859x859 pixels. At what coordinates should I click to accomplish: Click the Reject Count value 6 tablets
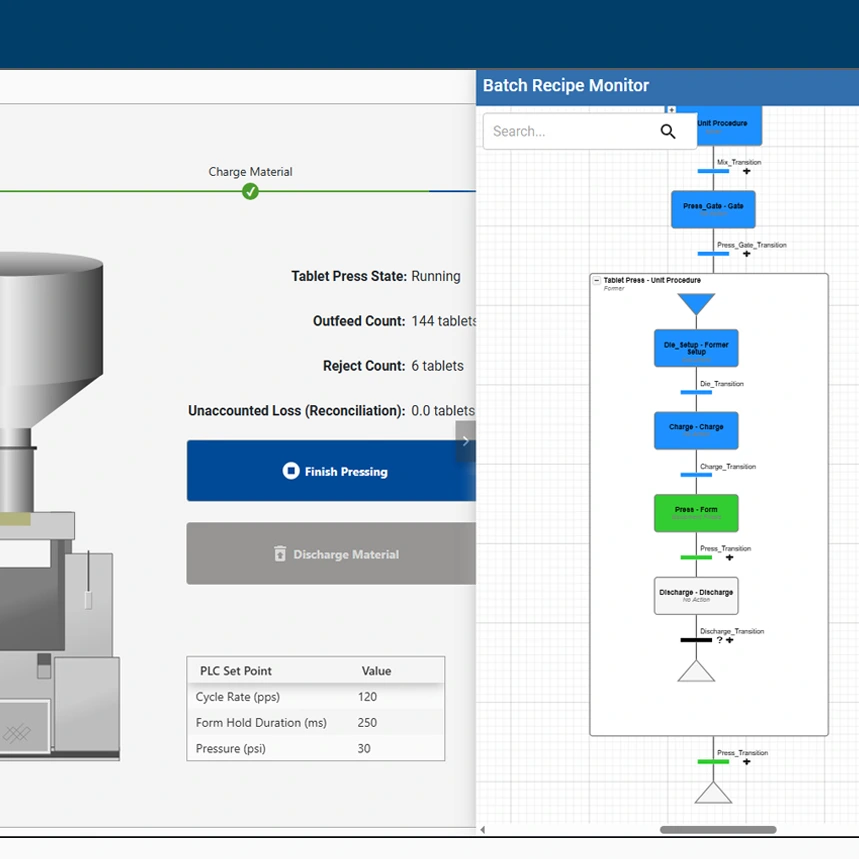[x=437, y=366]
